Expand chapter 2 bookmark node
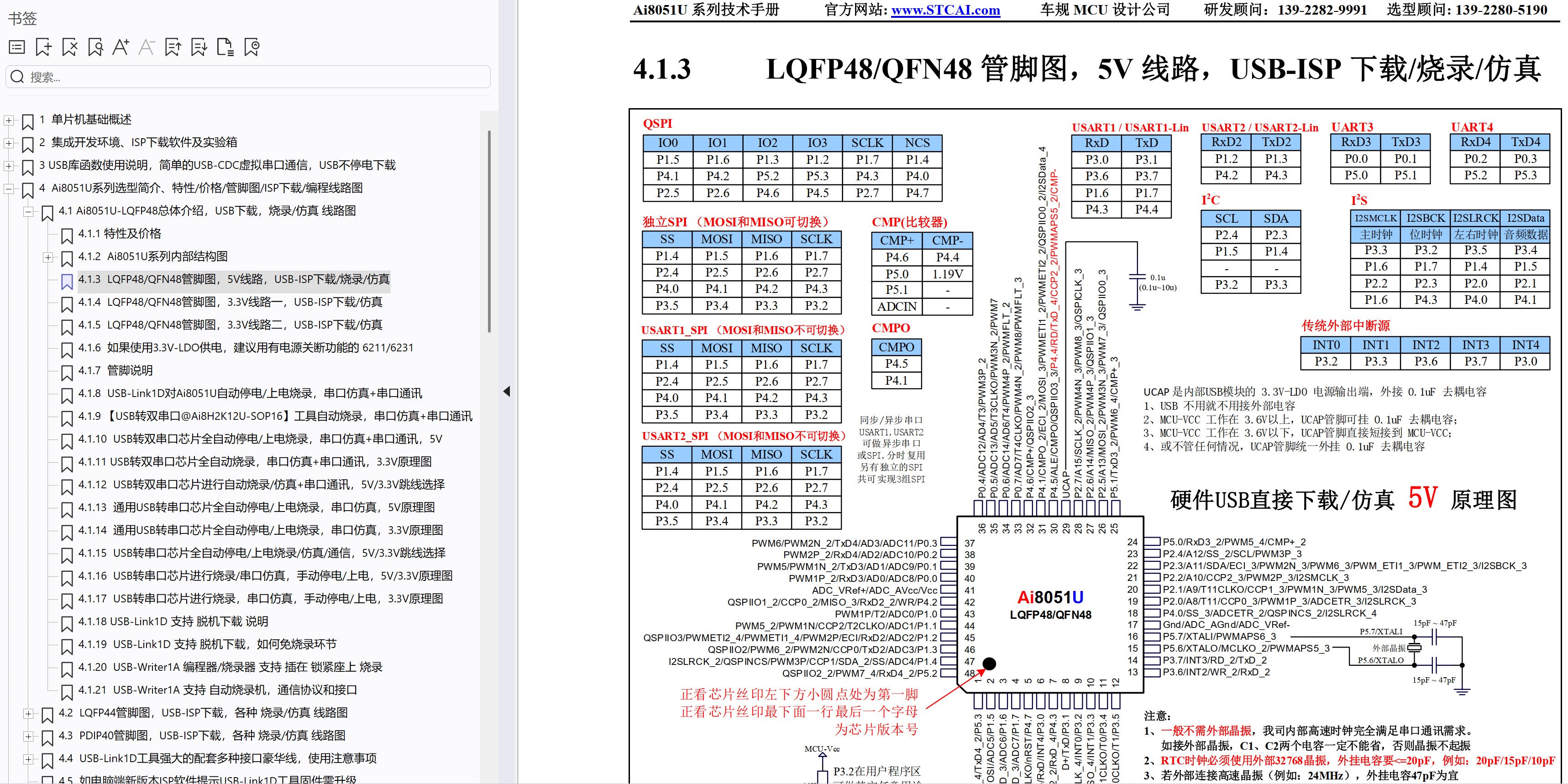 (9, 144)
